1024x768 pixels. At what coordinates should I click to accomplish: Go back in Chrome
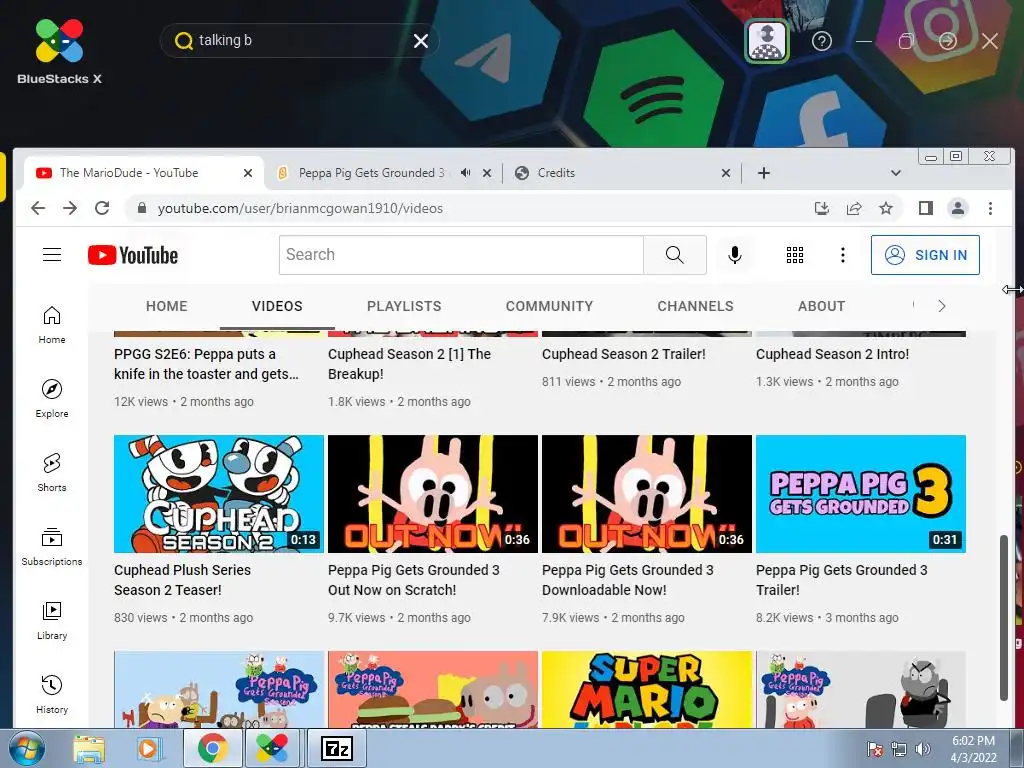pyautogui.click(x=39, y=208)
